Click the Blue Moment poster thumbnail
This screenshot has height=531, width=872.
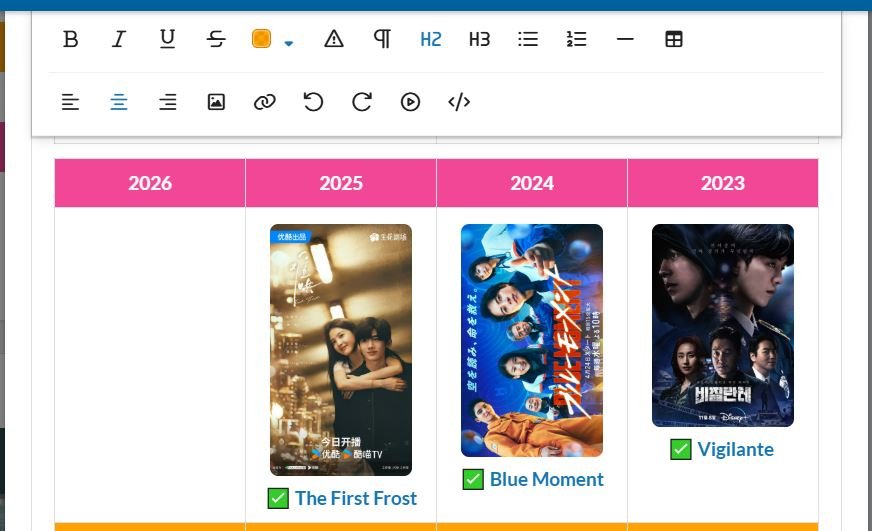click(532, 340)
